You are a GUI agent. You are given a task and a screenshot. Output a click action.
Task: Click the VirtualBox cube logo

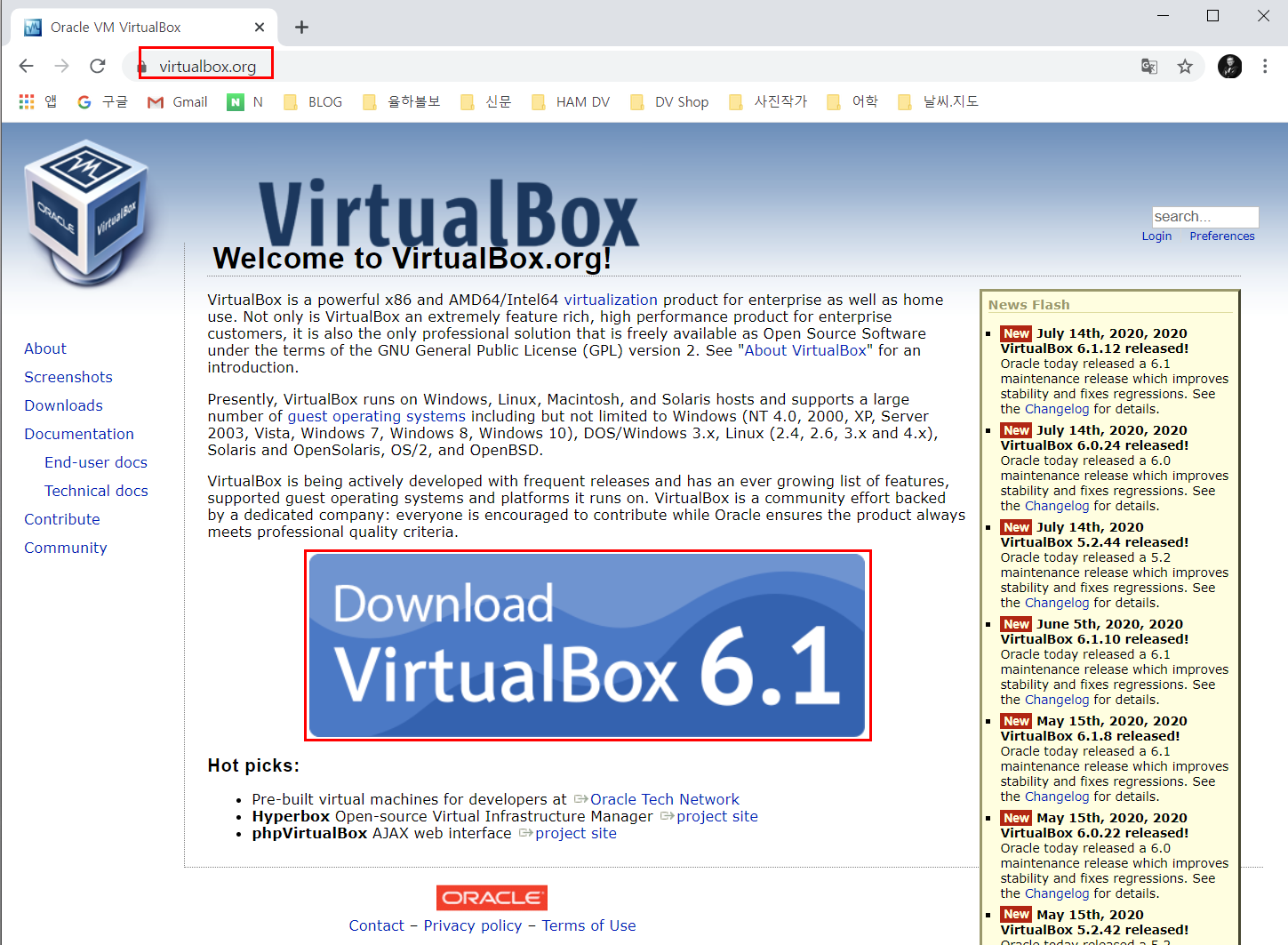(86, 212)
